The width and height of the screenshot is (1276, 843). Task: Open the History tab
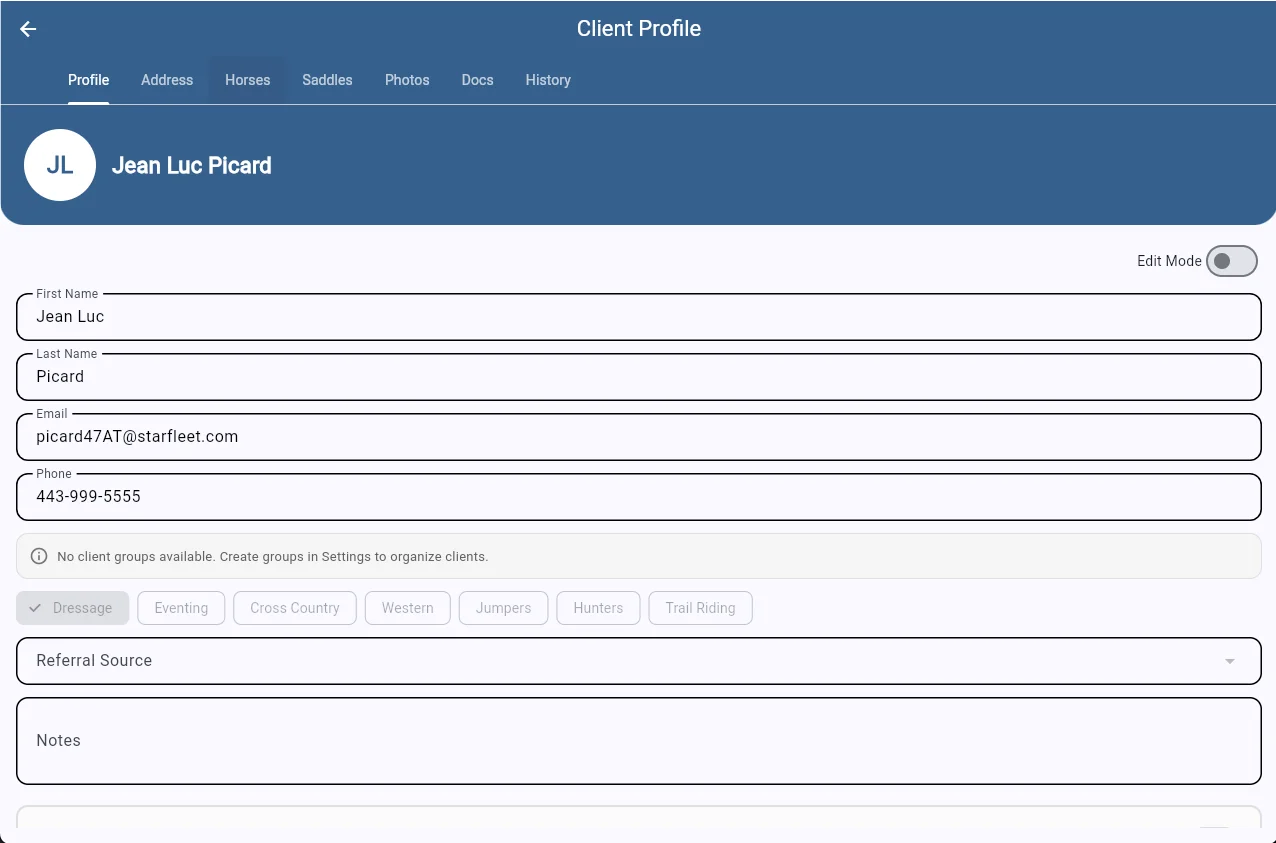pos(548,80)
